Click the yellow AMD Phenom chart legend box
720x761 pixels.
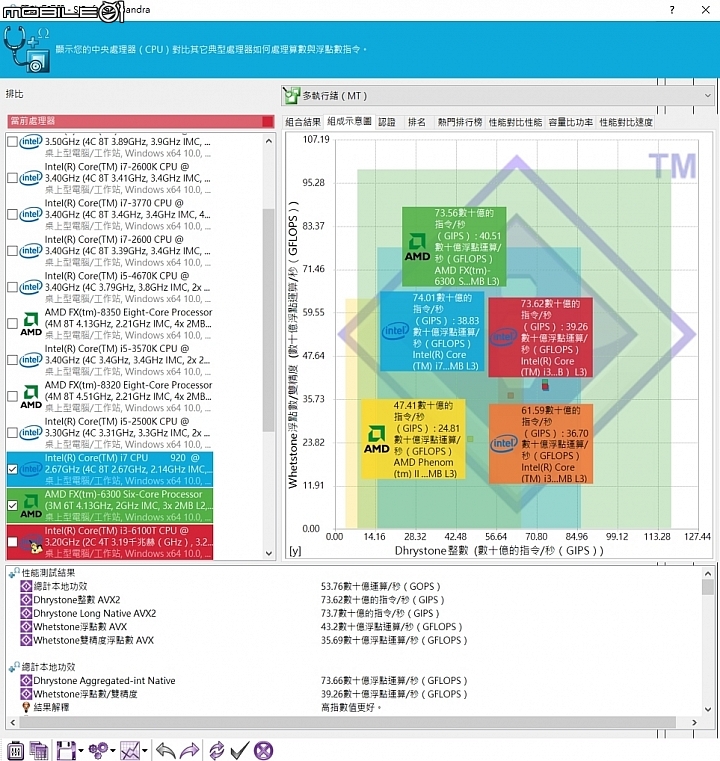tap(413, 439)
